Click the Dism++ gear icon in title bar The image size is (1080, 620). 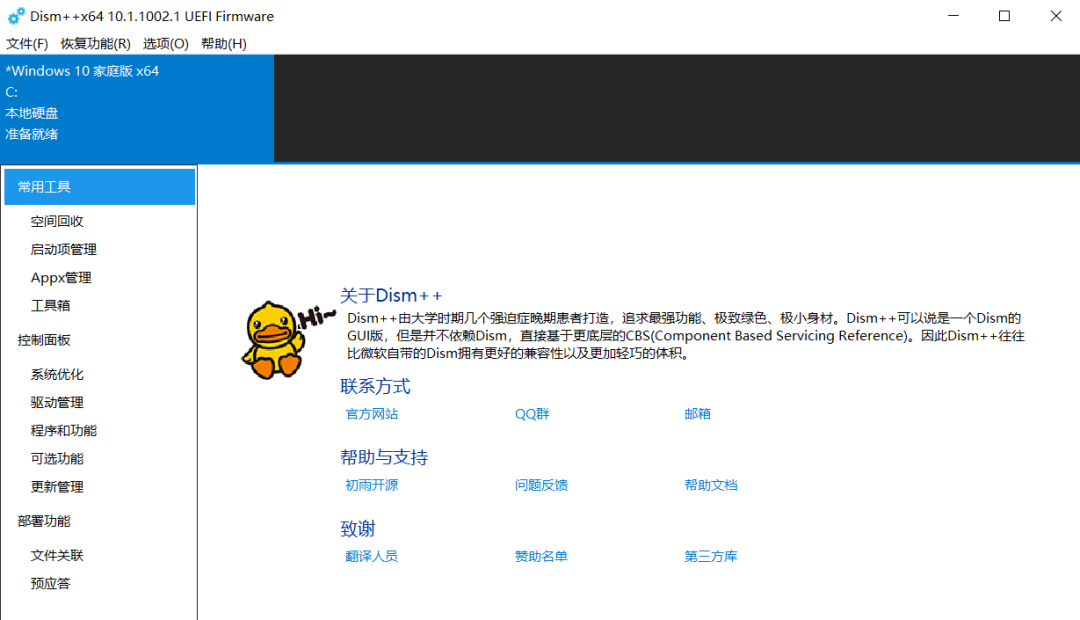[x=16, y=16]
